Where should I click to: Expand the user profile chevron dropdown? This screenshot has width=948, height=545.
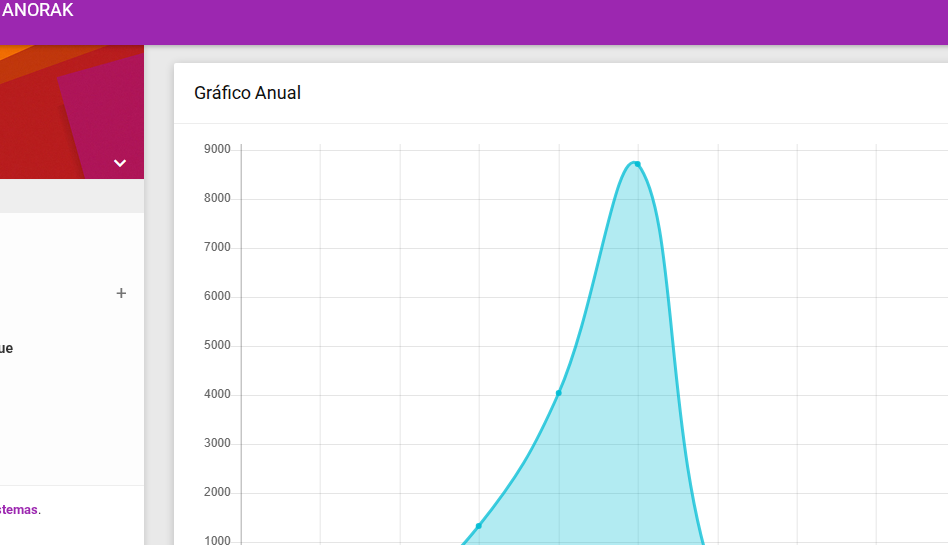(120, 163)
